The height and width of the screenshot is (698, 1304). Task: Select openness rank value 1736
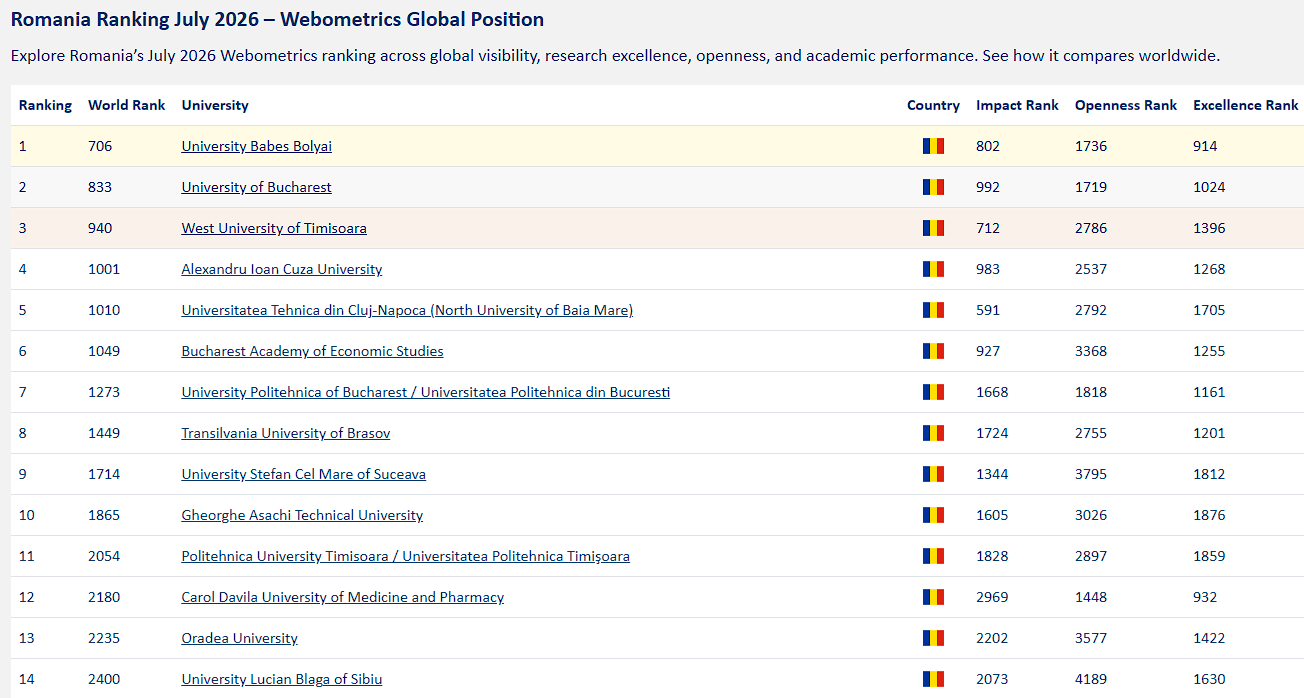pos(1091,146)
